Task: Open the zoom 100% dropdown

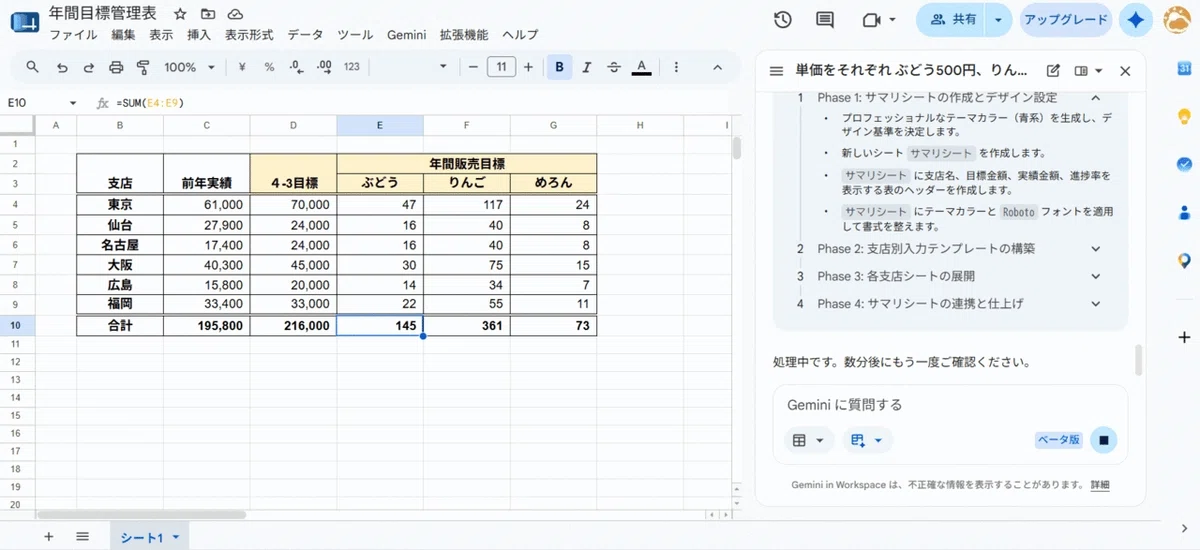Action: pos(190,67)
